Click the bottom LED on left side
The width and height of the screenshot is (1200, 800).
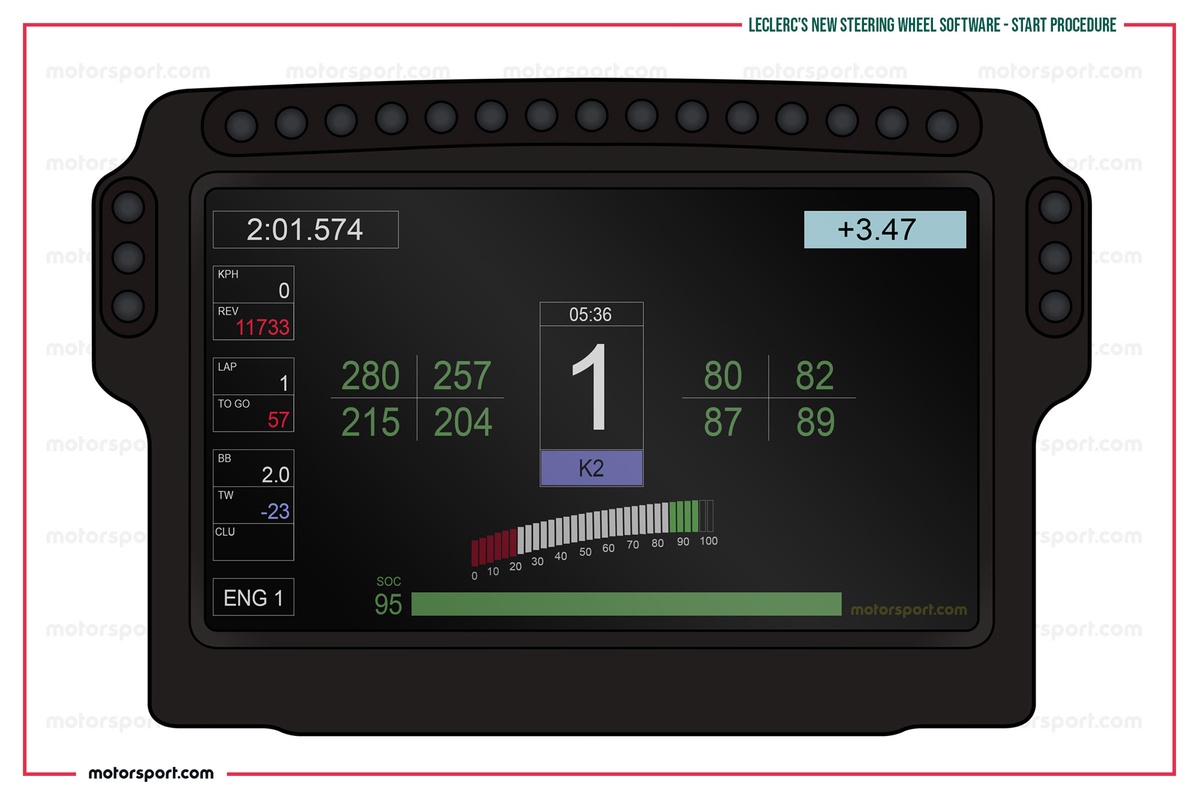128,305
